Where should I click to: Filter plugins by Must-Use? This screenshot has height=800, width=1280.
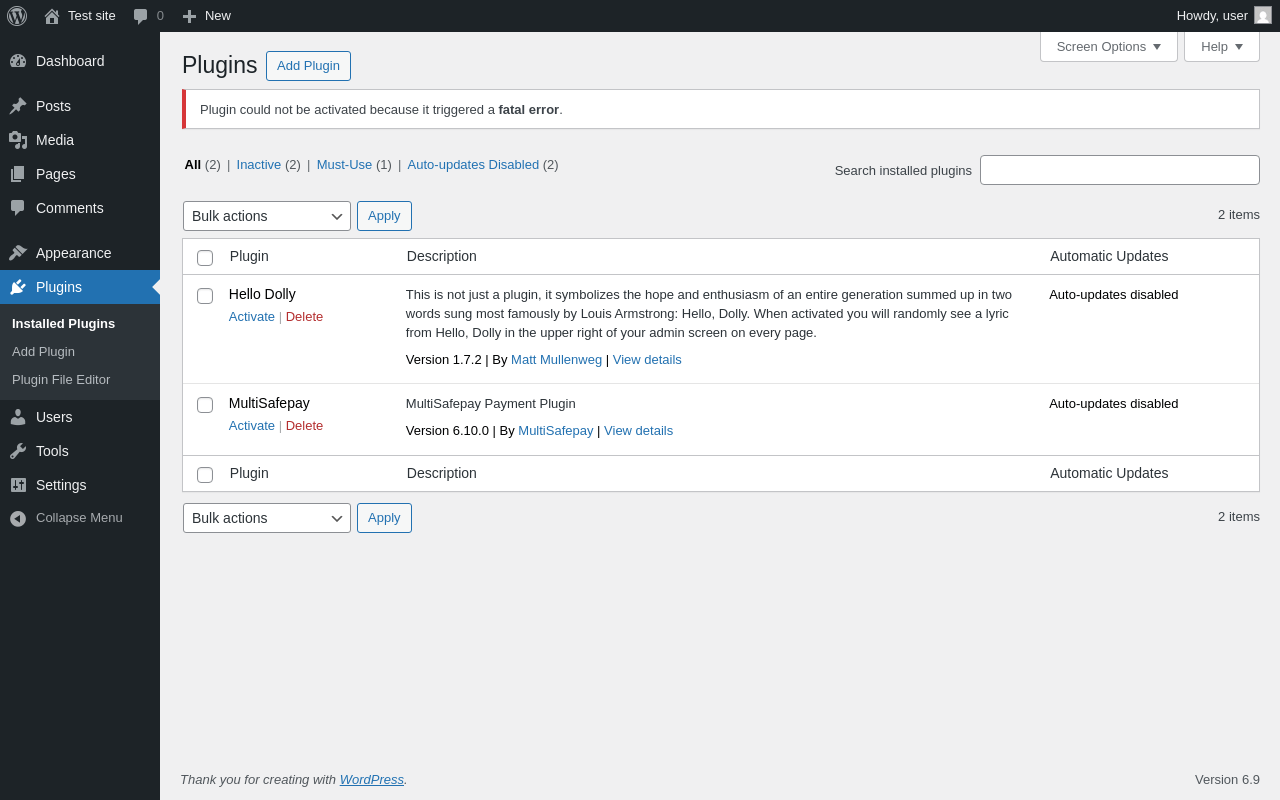pos(344,165)
